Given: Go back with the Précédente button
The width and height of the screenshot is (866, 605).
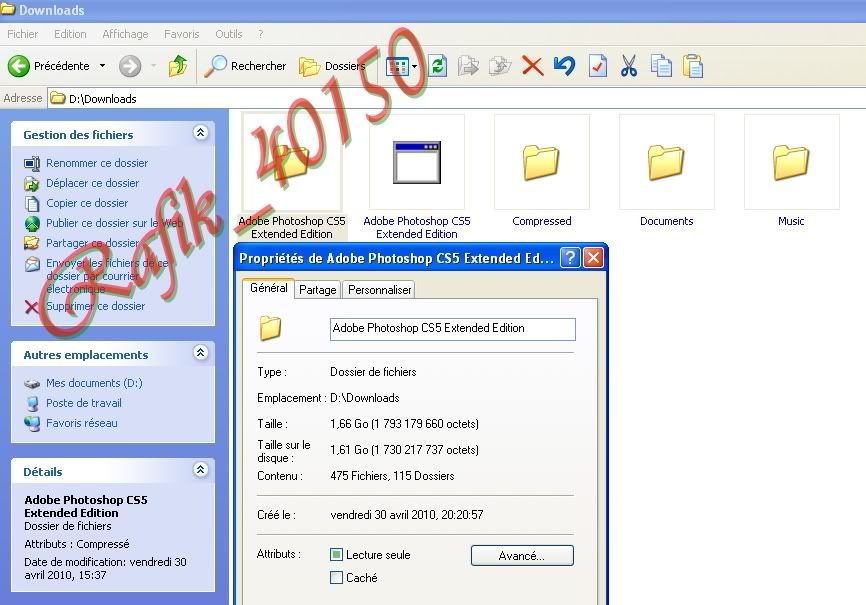Looking at the screenshot, I should click(49, 66).
